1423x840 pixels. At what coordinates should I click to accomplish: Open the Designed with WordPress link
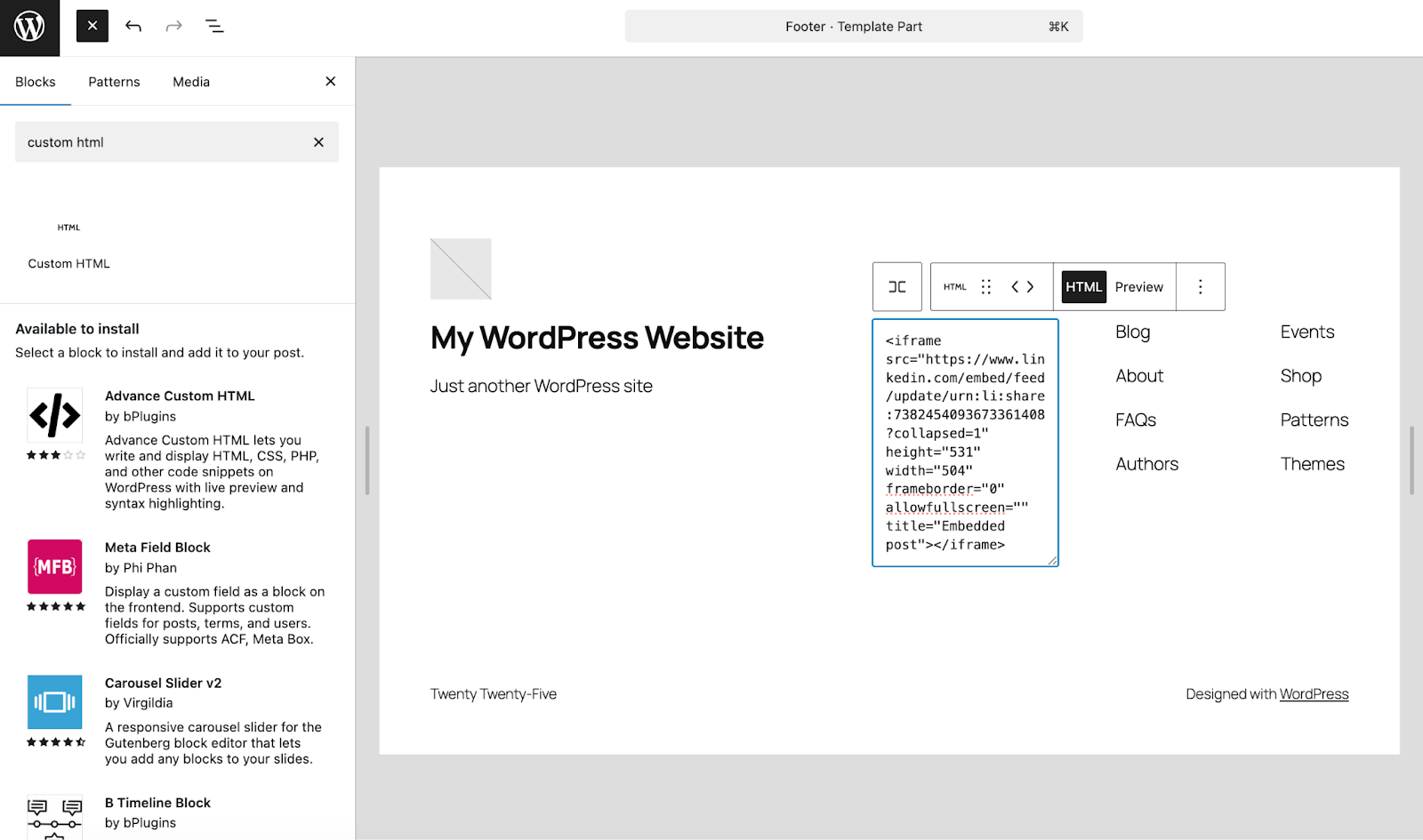click(x=1314, y=694)
